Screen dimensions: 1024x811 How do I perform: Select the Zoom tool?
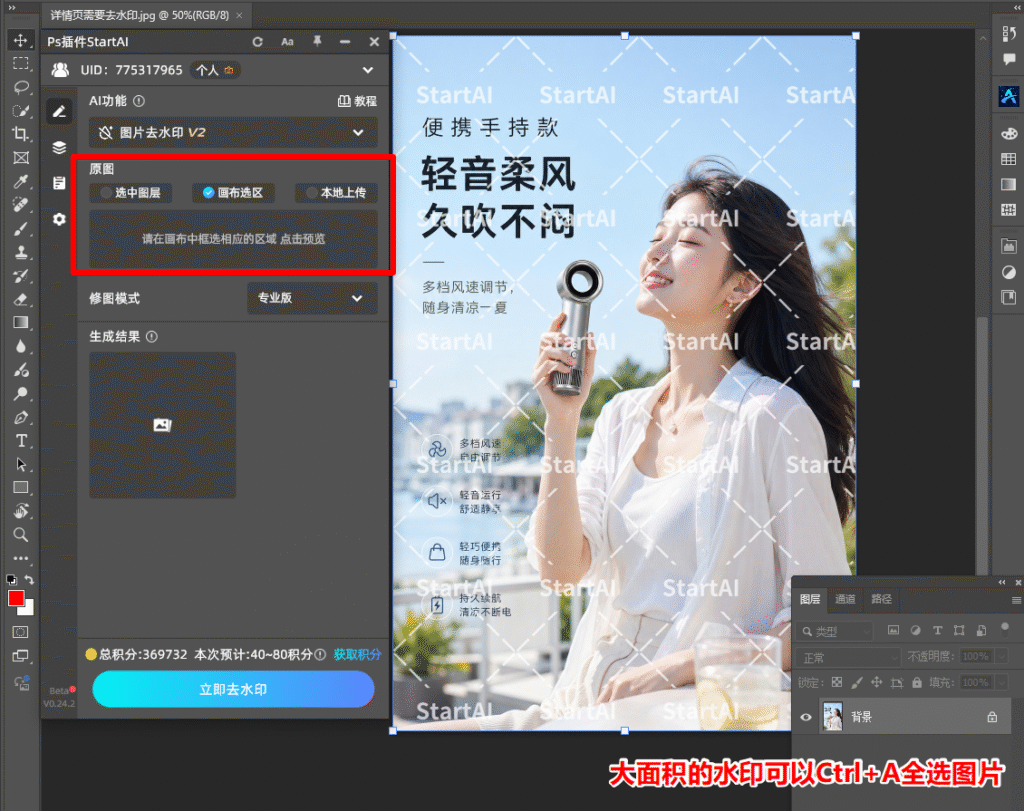pyautogui.click(x=20, y=535)
